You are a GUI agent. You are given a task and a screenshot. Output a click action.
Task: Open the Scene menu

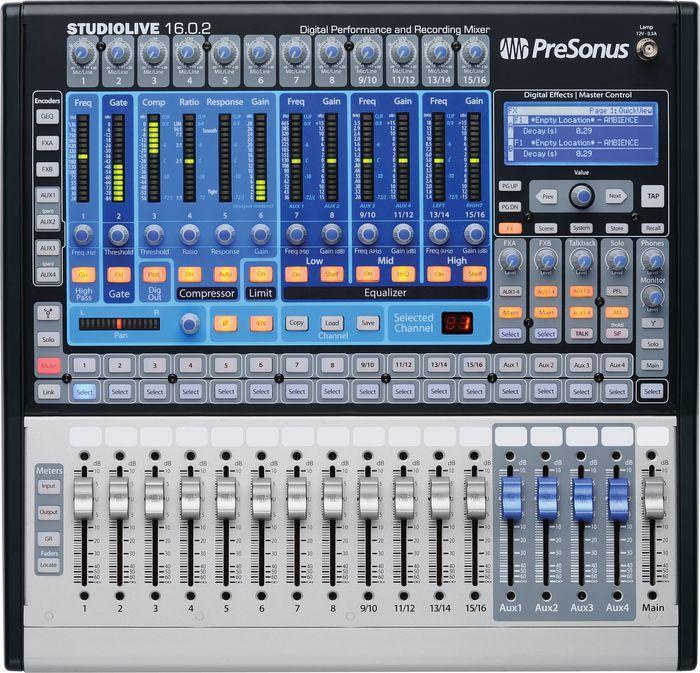coord(545,228)
